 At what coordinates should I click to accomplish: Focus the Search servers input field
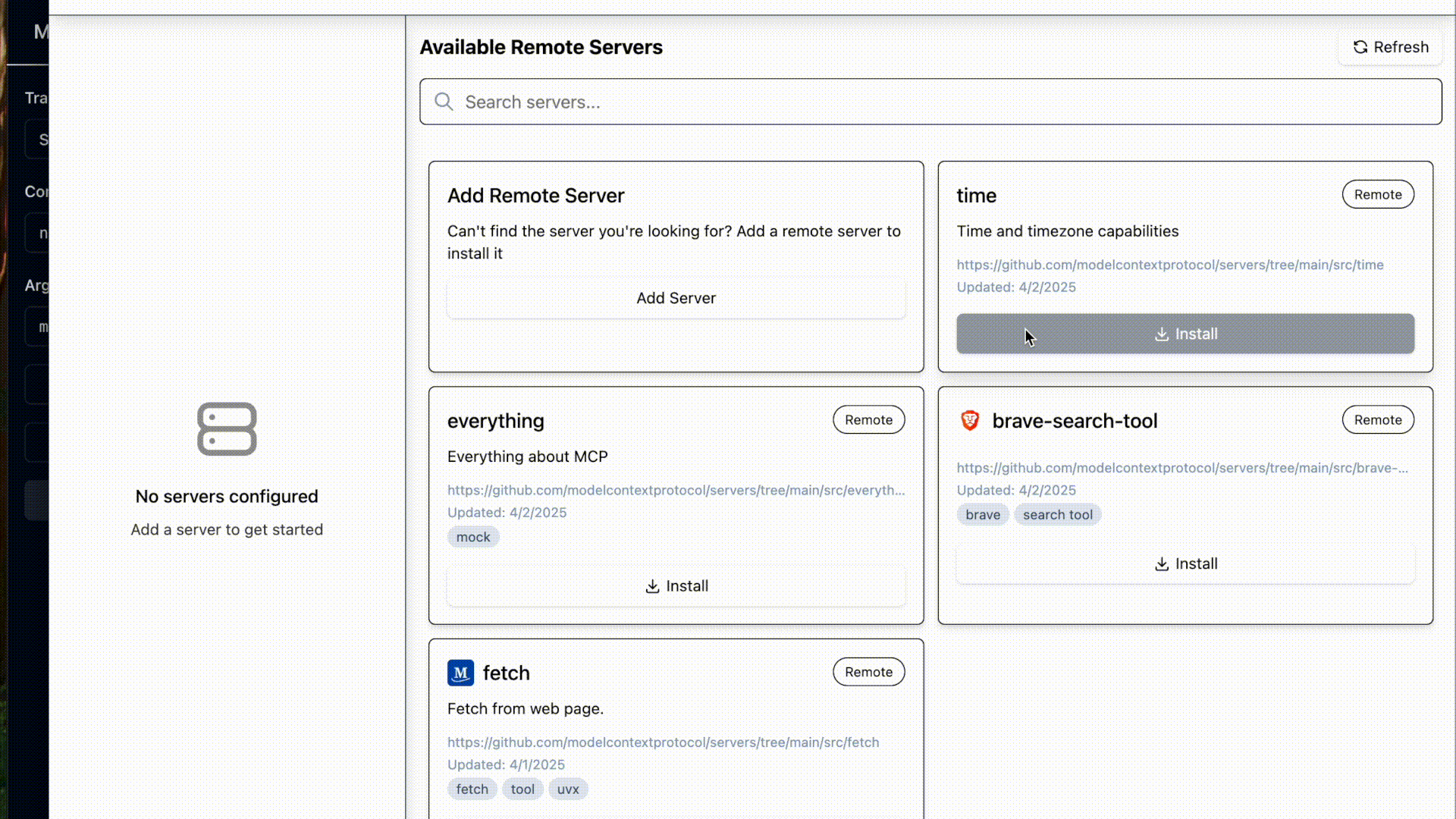(x=930, y=102)
